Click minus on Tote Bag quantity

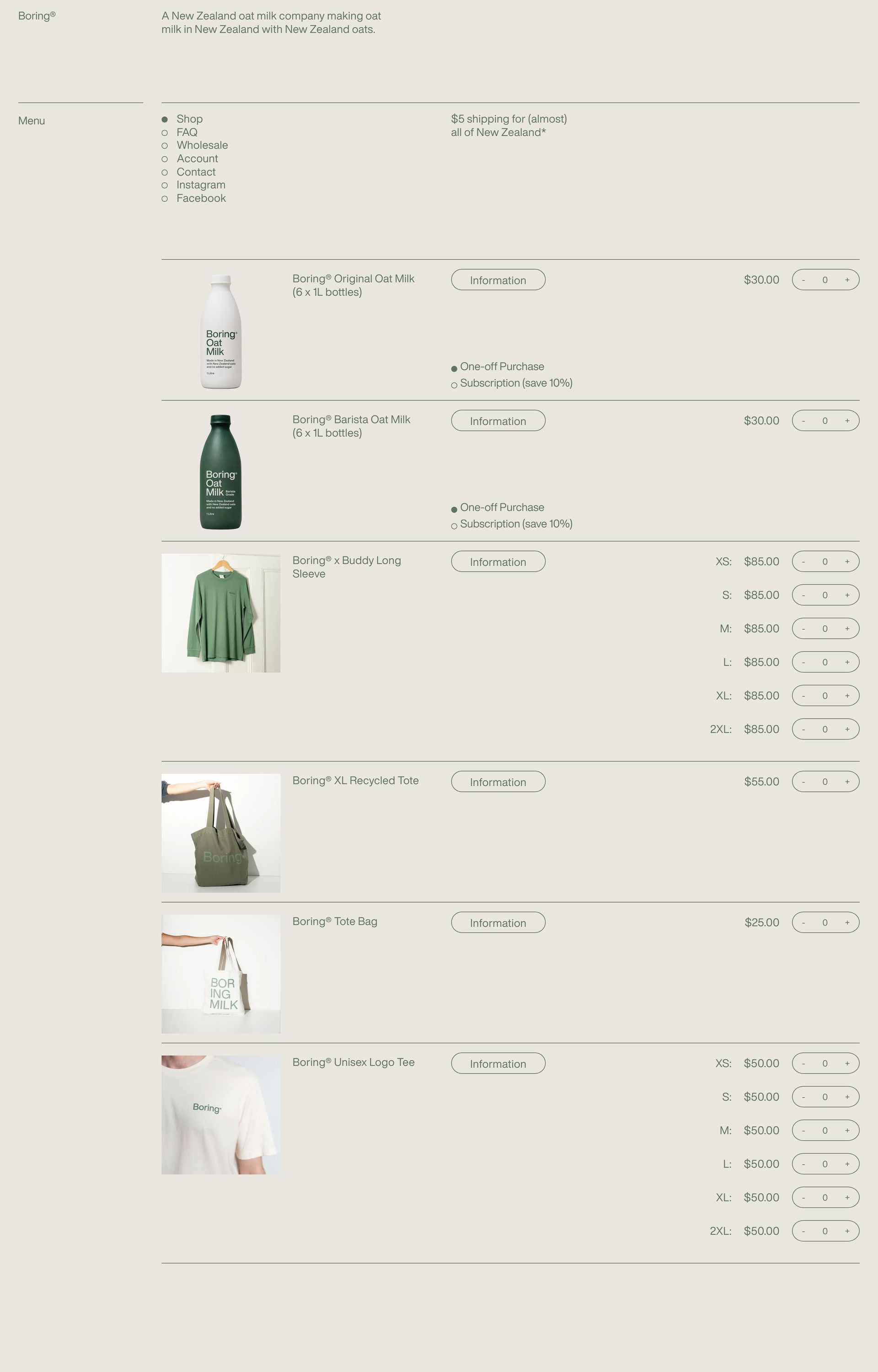tap(803, 922)
